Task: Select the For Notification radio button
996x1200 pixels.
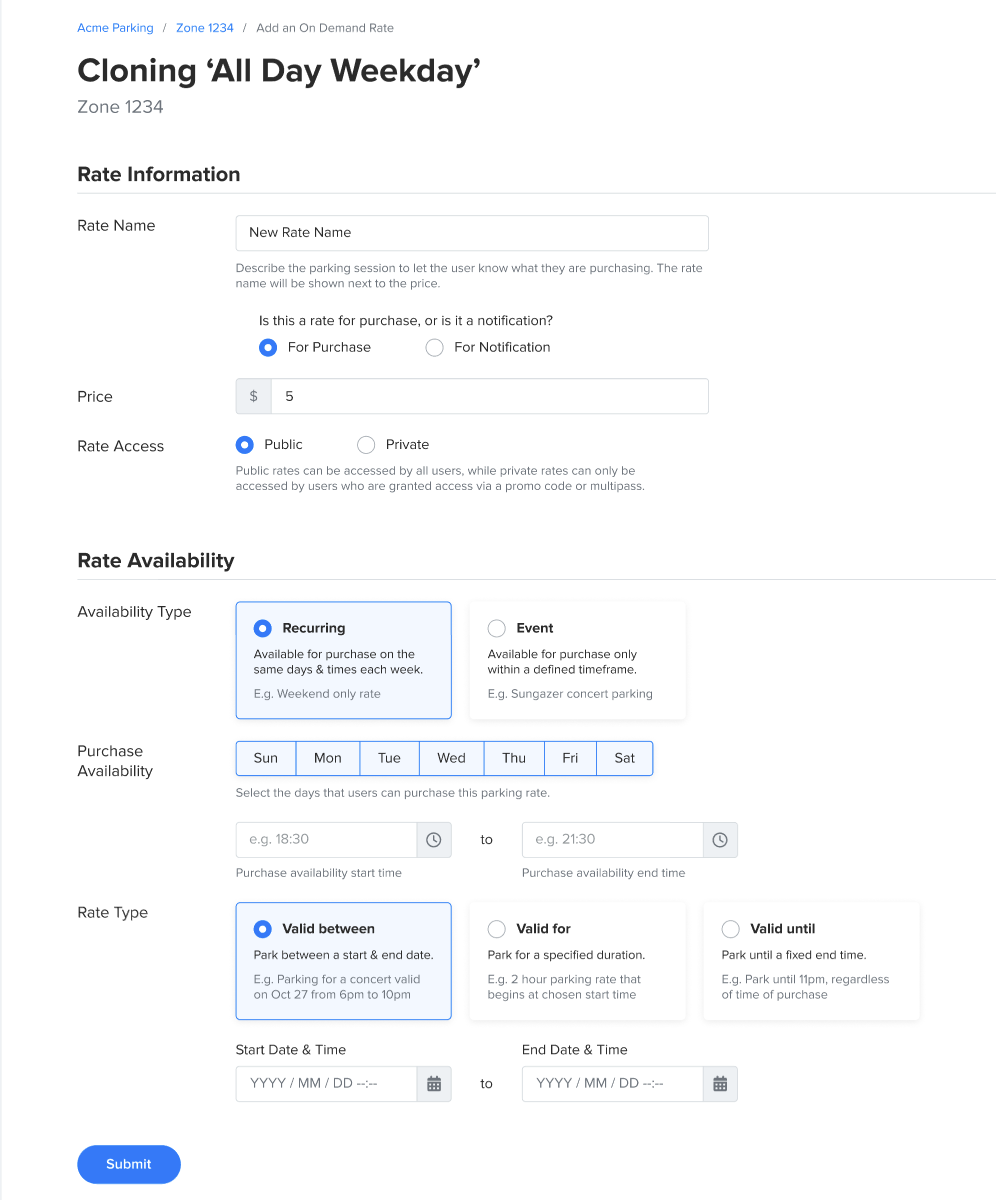Action: click(435, 348)
